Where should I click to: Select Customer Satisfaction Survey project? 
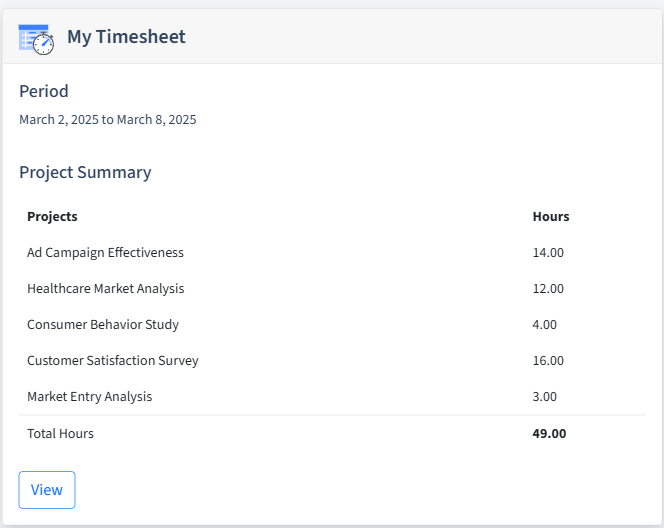pyautogui.click(x=113, y=361)
